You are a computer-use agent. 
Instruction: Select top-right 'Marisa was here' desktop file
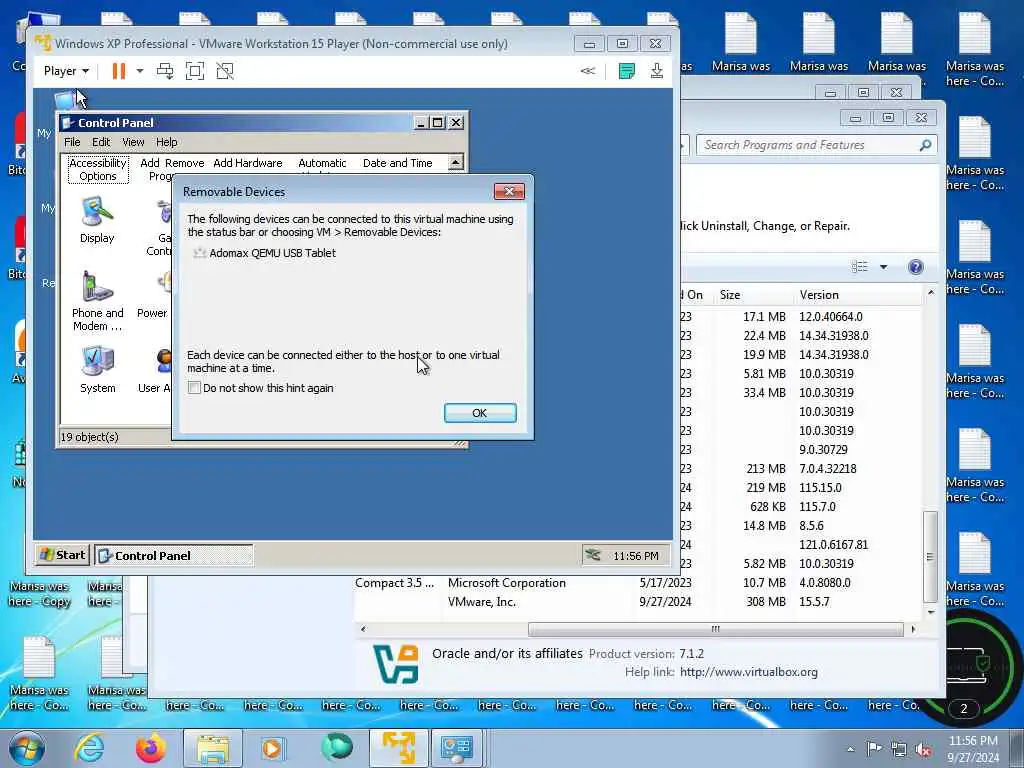[975, 50]
